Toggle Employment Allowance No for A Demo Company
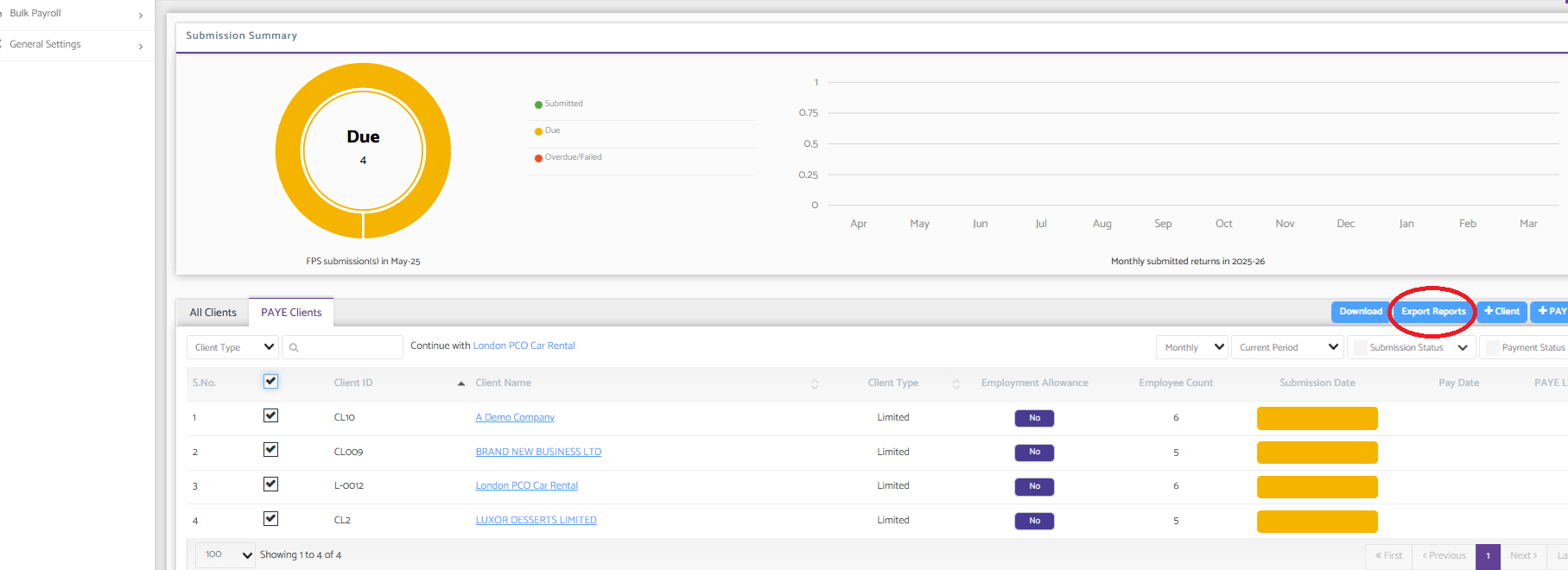This screenshot has height=570, width=1568. click(1034, 418)
